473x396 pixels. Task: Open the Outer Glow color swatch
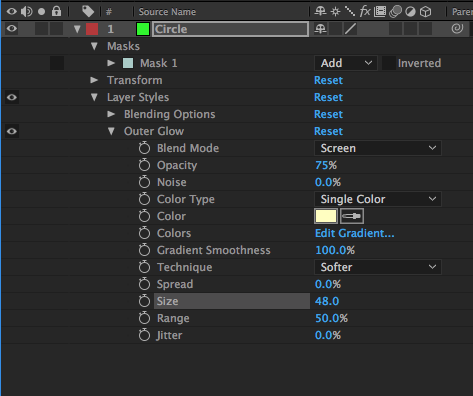(326, 216)
